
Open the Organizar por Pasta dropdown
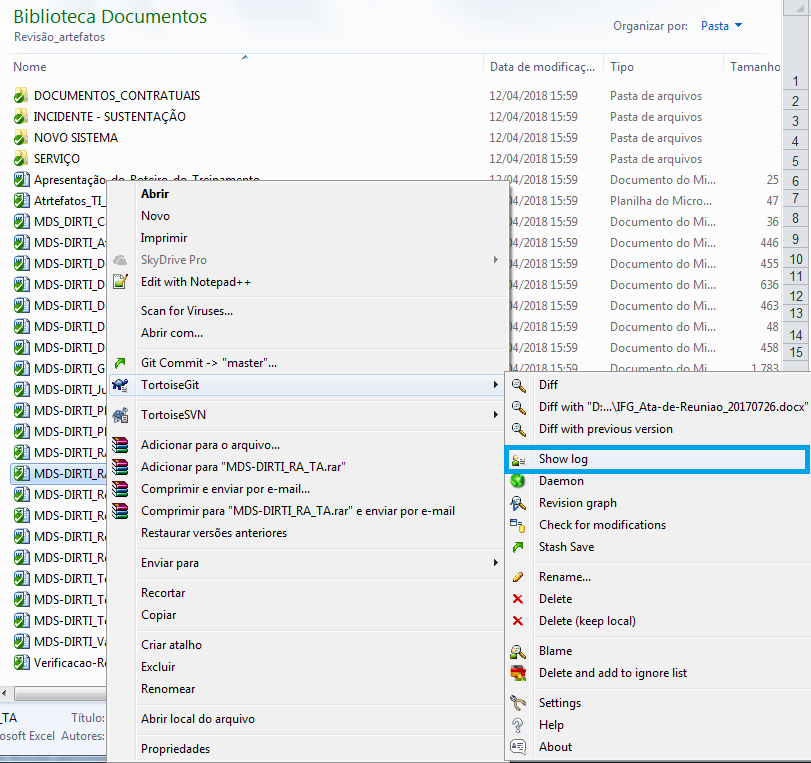[x=722, y=26]
